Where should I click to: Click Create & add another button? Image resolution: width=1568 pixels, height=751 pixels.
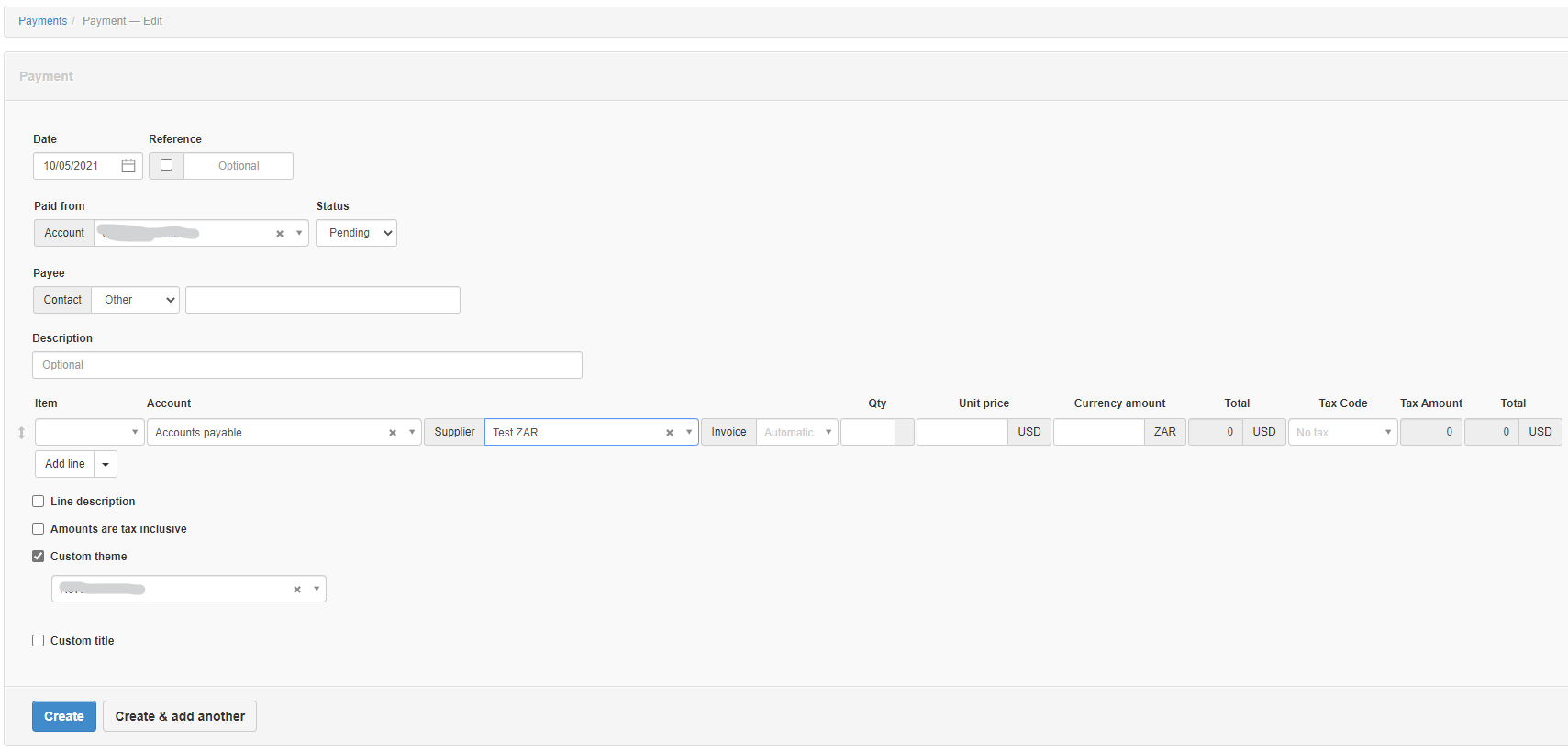pyautogui.click(x=180, y=716)
